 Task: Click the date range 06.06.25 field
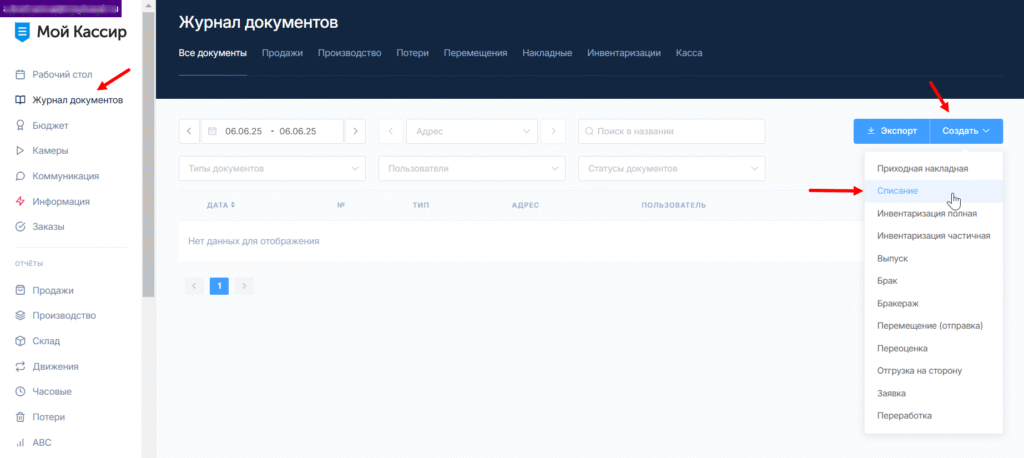(x=272, y=131)
